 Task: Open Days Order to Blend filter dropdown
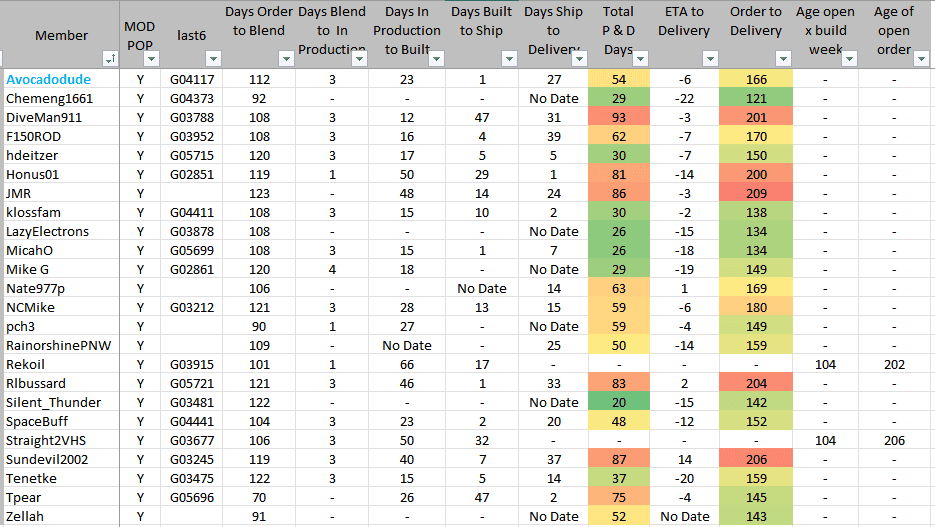(x=287, y=59)
